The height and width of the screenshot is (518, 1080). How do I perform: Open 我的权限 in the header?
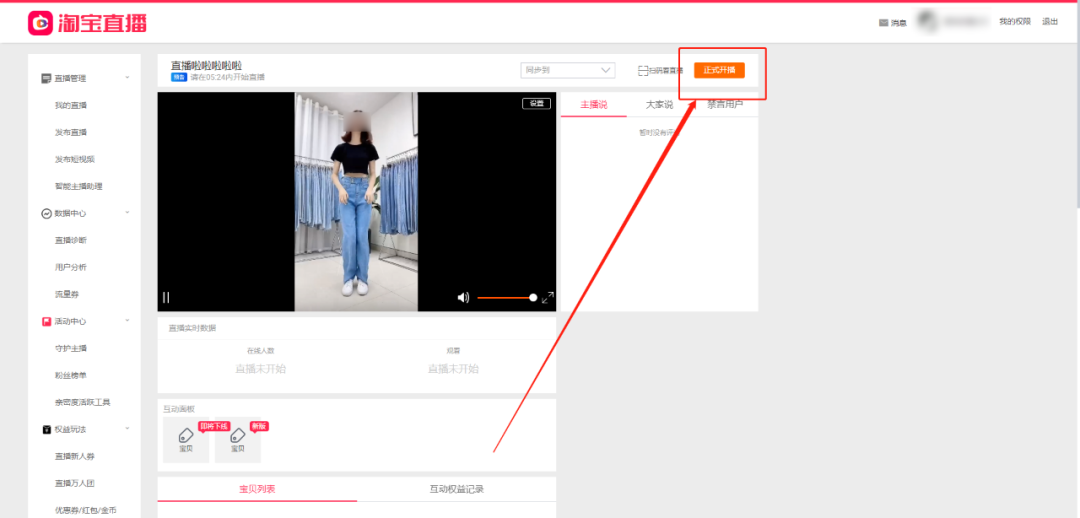(x=1015, y=22)
